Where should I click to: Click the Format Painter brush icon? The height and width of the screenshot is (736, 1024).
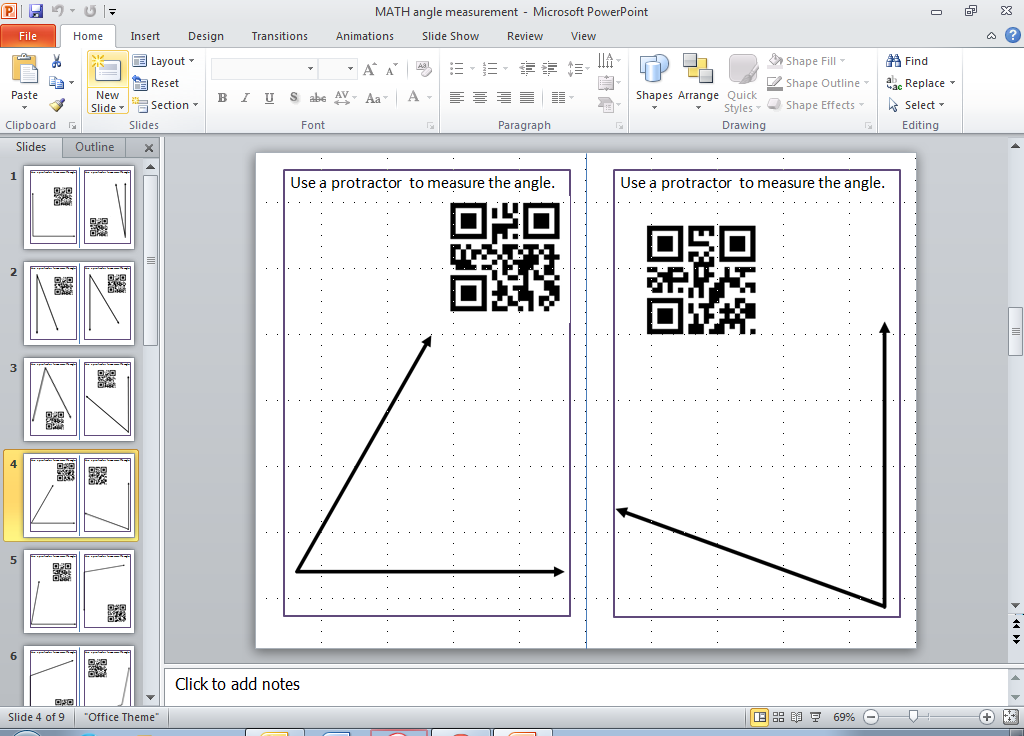pos(57,105)
